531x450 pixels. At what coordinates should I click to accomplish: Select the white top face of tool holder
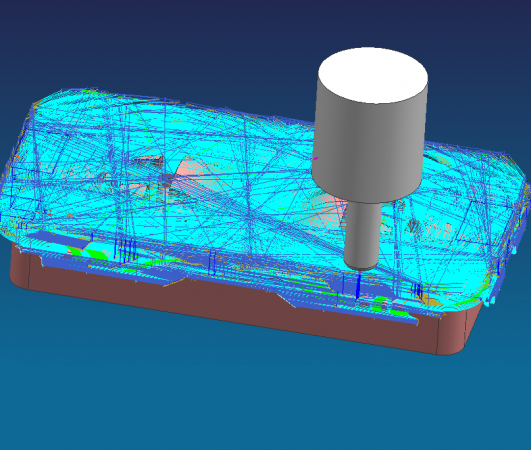(x=373, y=75)
